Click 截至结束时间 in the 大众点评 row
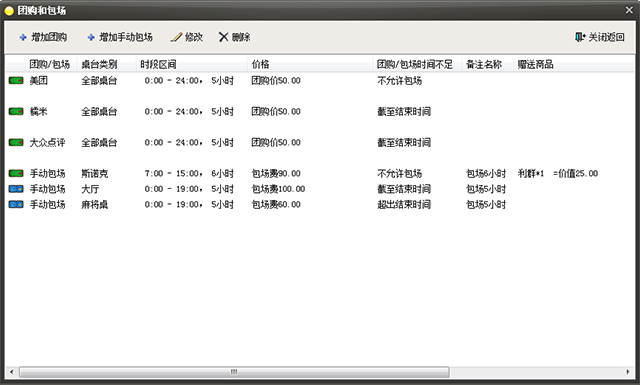The height and width of the screenshot is (385, 640). (x=404, y=143)
